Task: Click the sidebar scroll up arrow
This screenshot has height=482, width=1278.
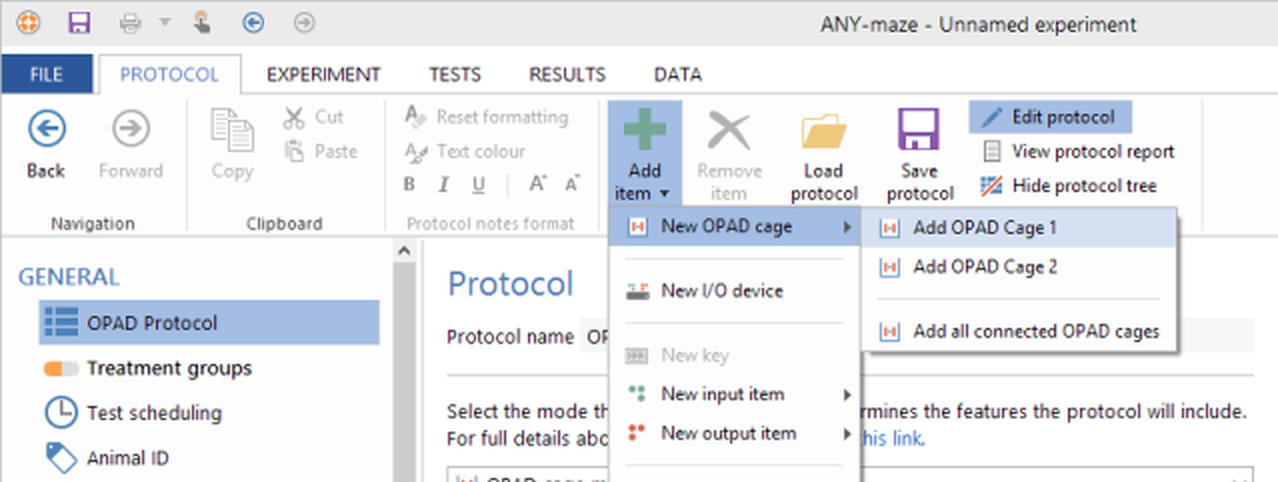Action: click(x=404, y=251)
